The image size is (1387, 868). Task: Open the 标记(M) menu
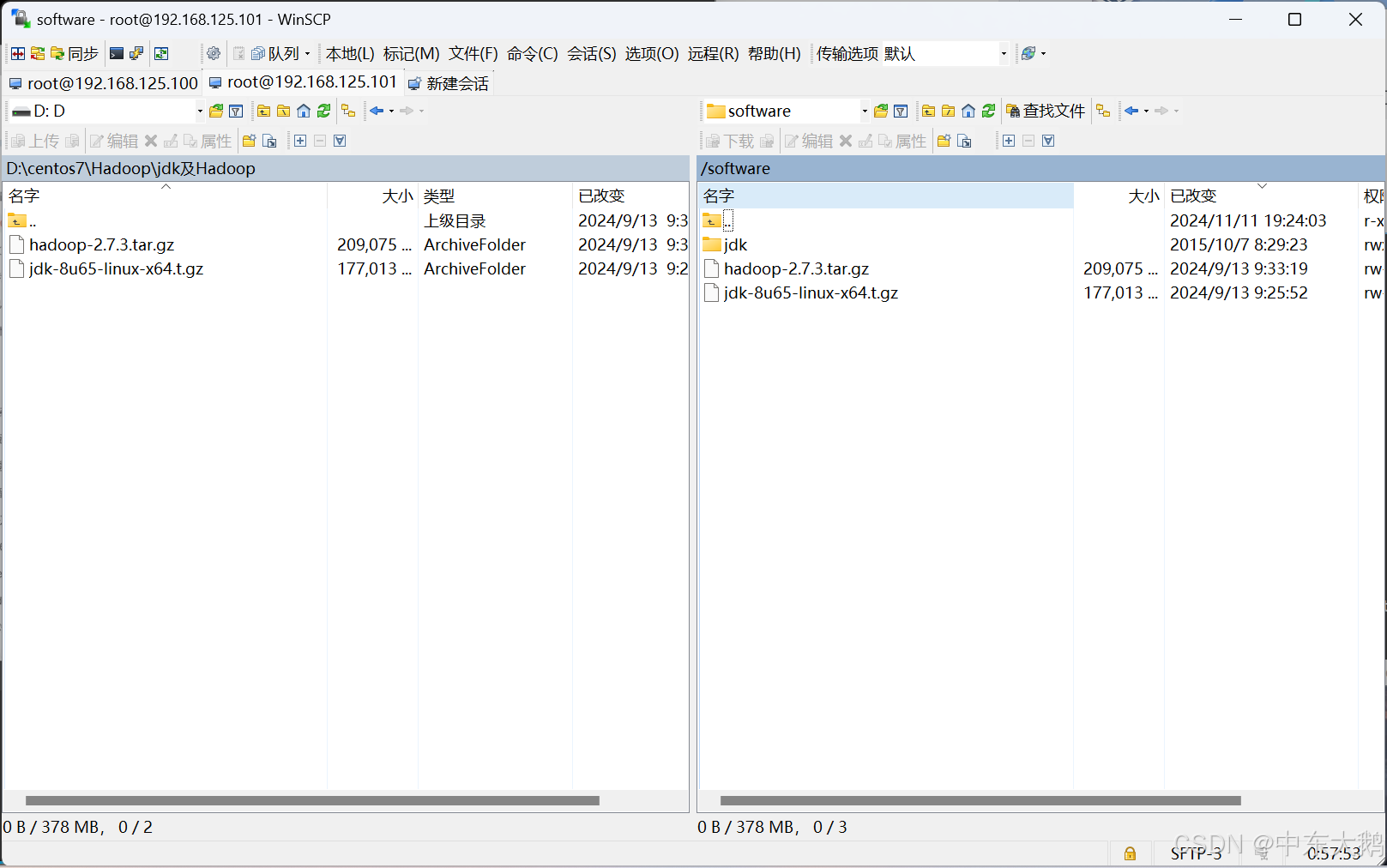pyautogui.click(x=412, y=54)
